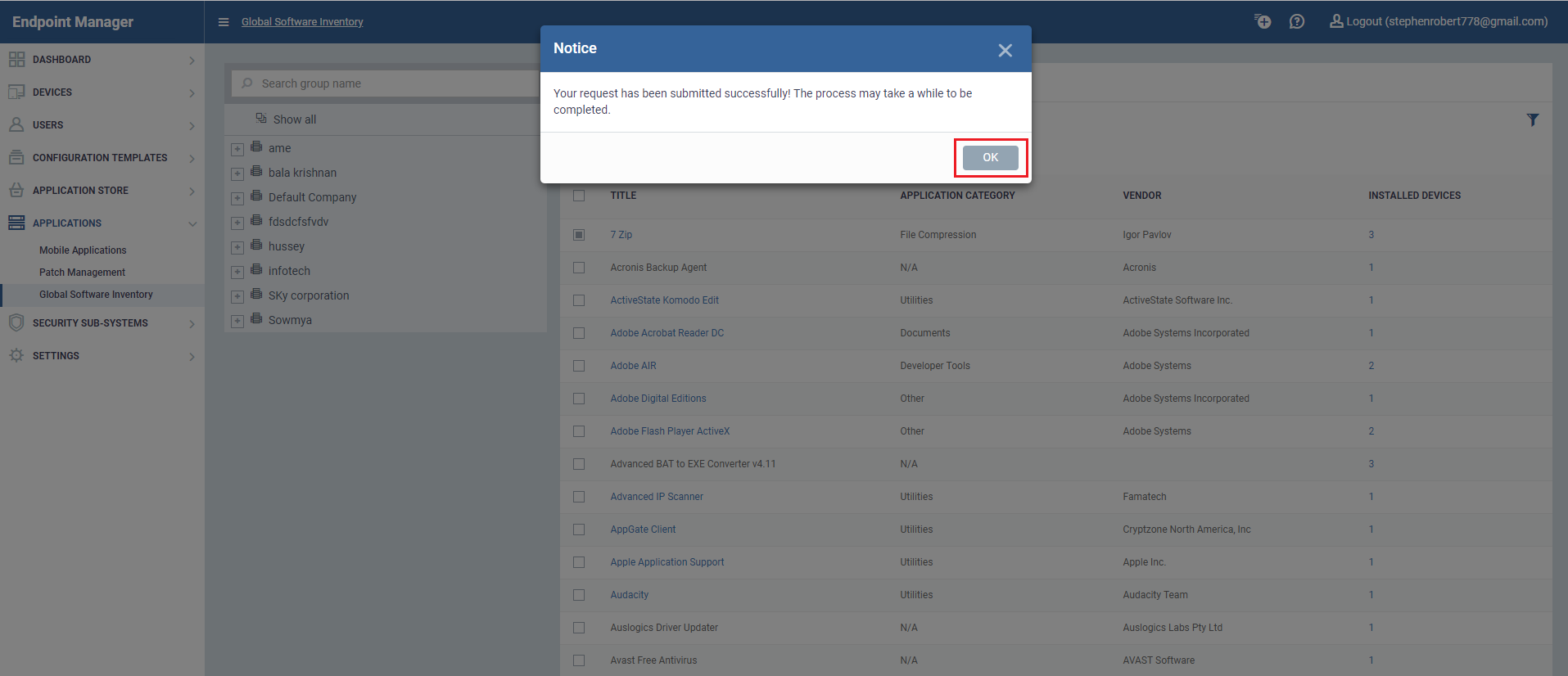Click the group icon beside hussey
Viewport: 1568px width, 676px height.
[256, 246]
